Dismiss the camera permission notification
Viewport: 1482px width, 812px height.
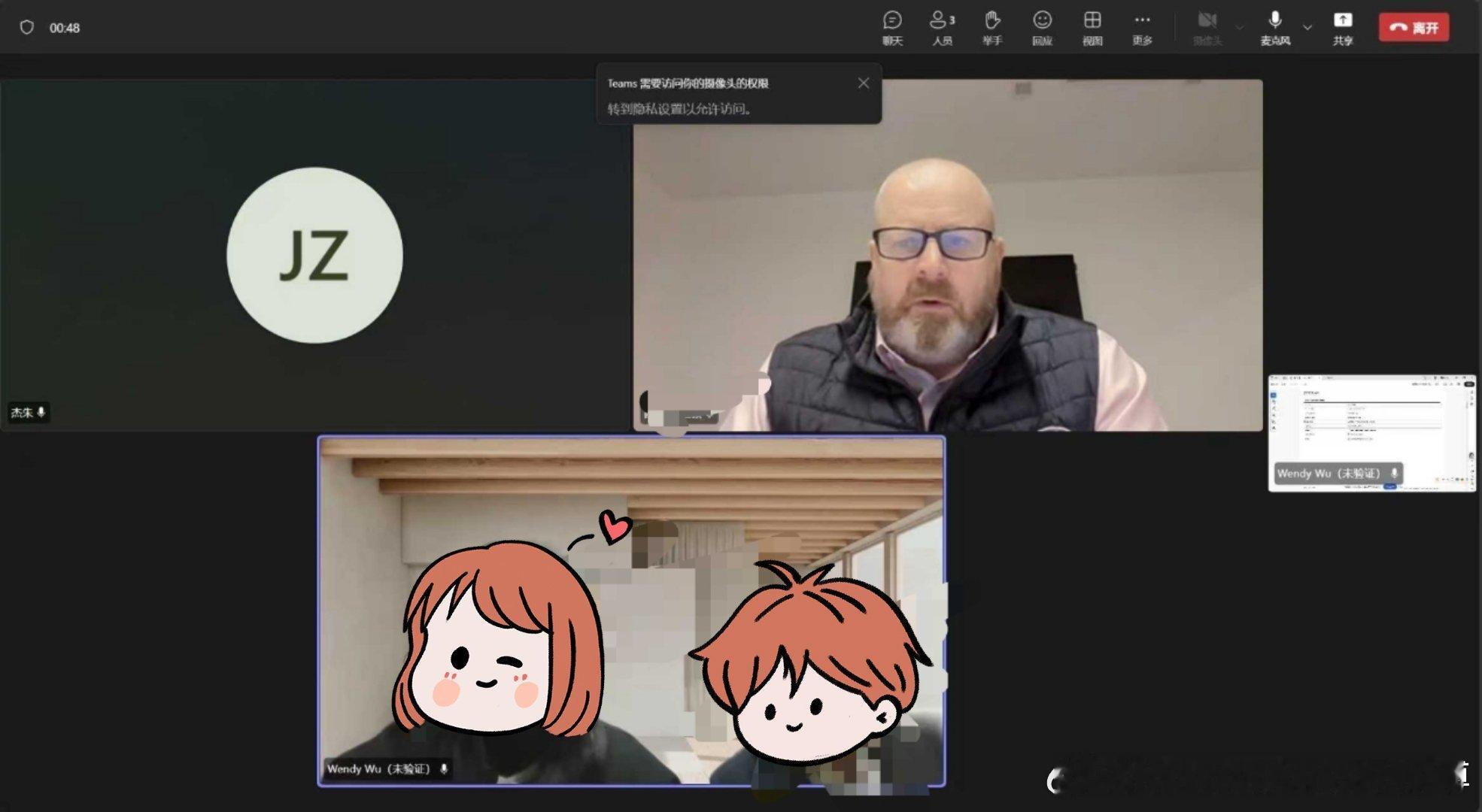(x=863, y=83)
